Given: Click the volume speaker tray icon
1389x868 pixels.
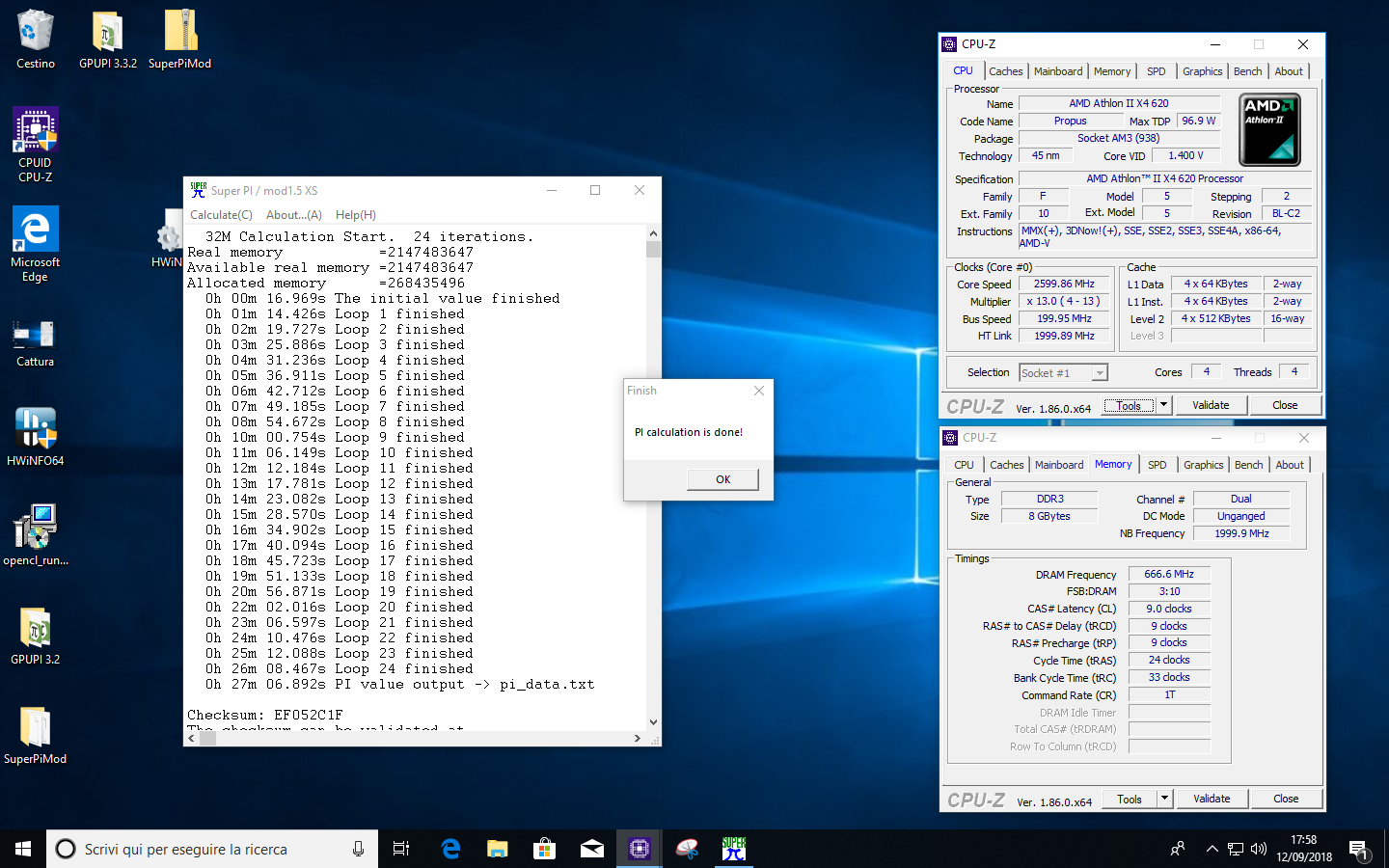Looking at the screenshot, I should (1259, 849).
